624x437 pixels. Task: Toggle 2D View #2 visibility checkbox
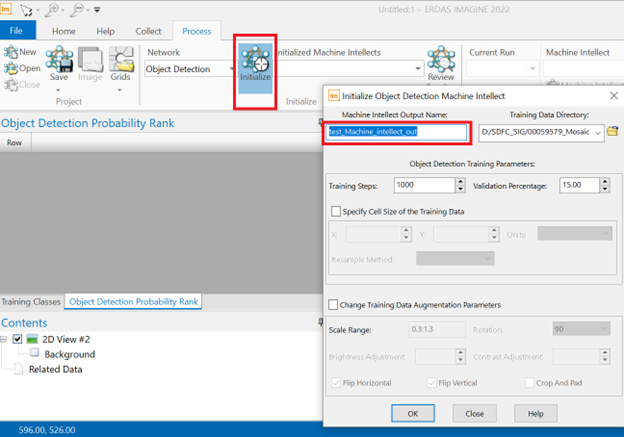tap(18, 339)
